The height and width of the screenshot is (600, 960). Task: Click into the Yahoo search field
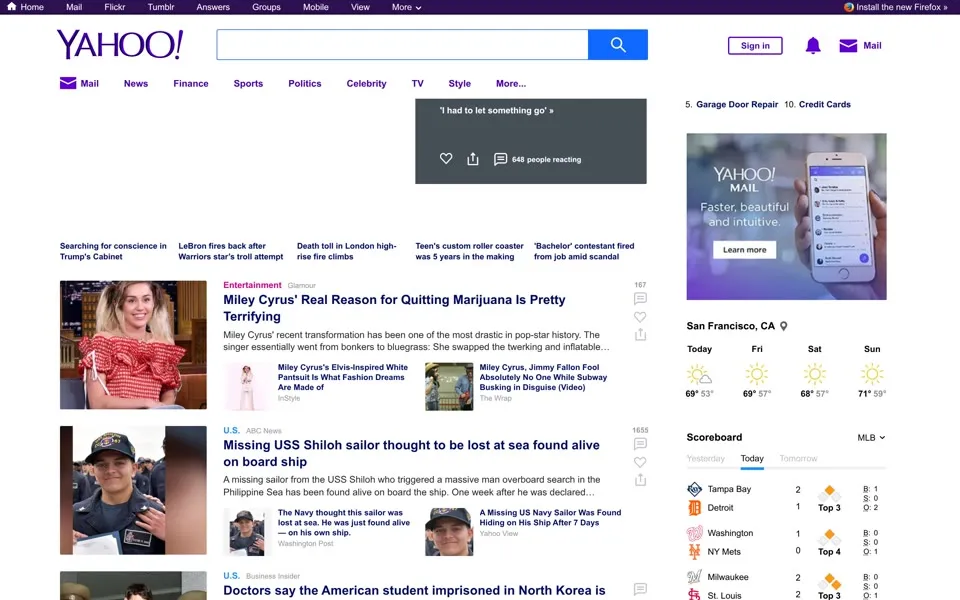click(402, 45)
